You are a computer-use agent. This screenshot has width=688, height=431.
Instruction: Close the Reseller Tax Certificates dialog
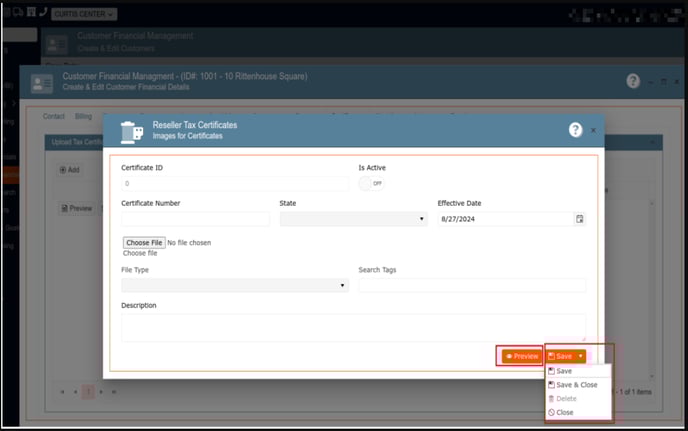click(x=593, y=130)
